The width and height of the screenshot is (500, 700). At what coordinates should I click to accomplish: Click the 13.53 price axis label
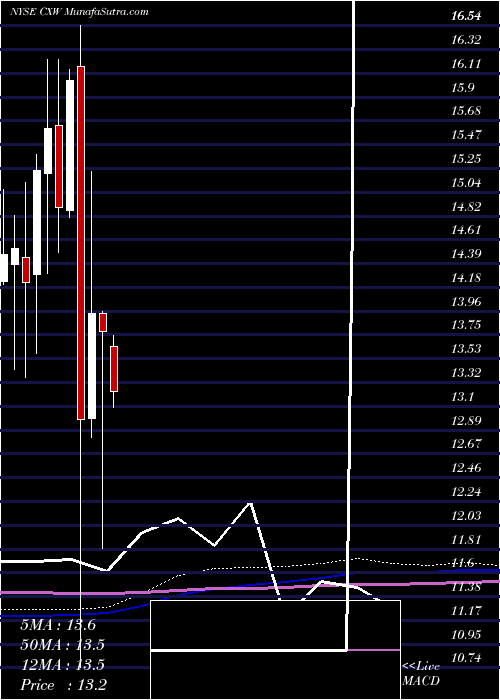tap(466, 349)
